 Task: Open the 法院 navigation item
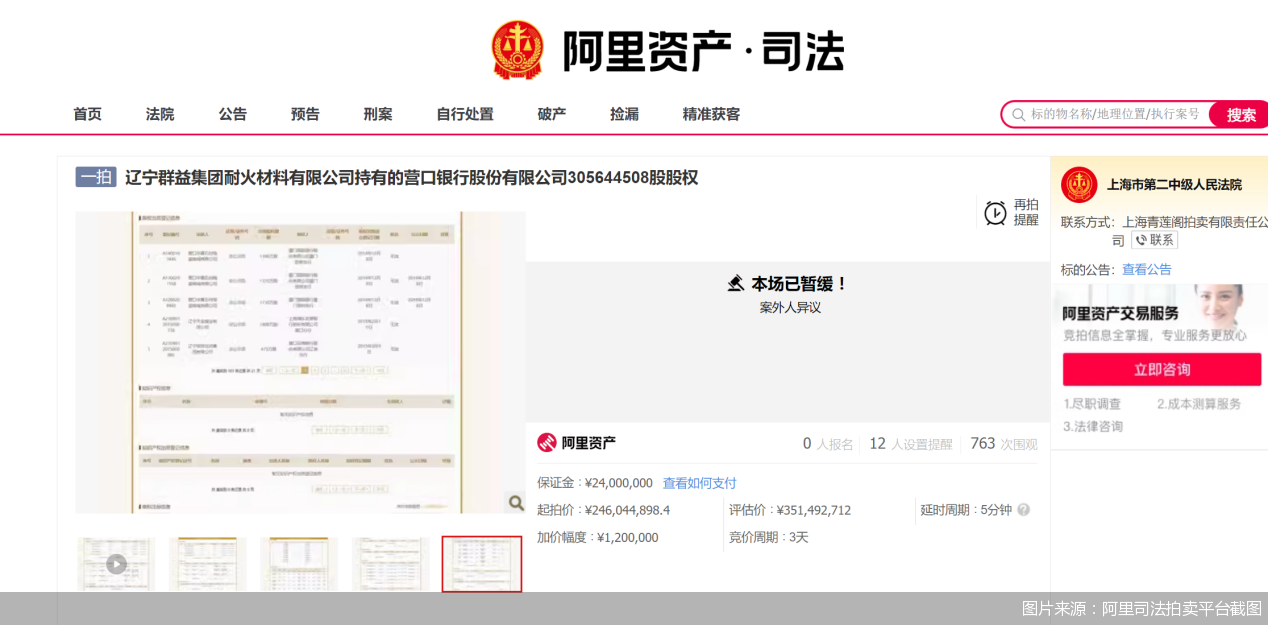point(160,114)
